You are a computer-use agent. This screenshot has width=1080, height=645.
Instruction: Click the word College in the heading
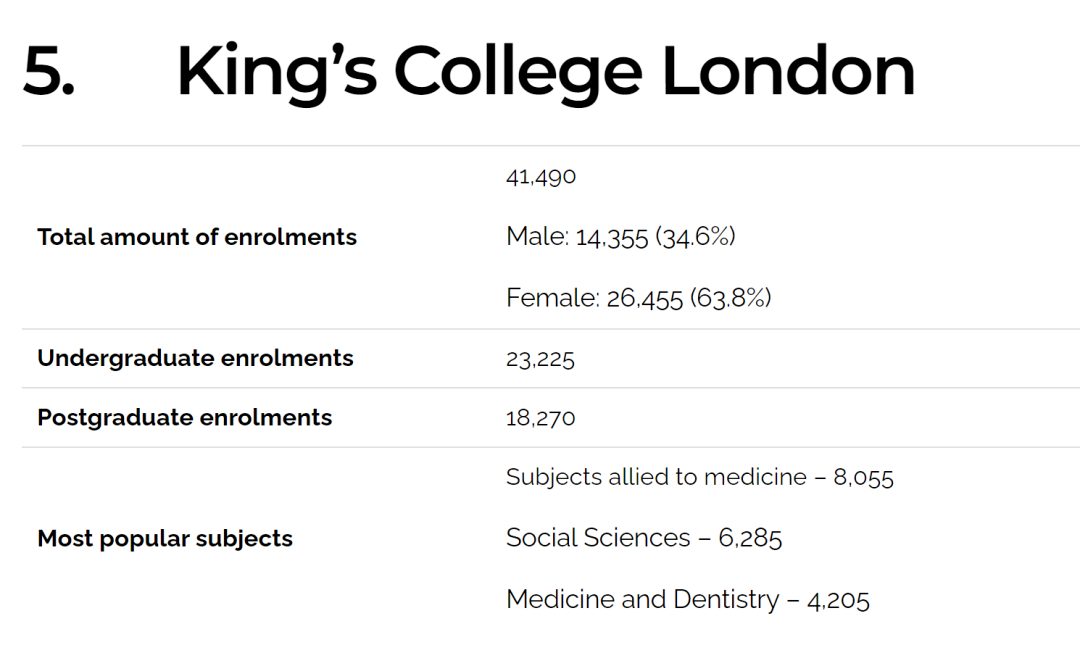pyautogui.click(x=518, y=74)
